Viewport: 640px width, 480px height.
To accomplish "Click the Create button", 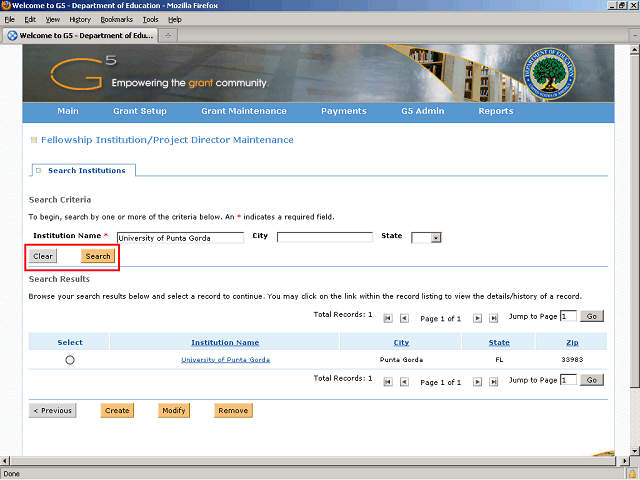I will [117, 411].
